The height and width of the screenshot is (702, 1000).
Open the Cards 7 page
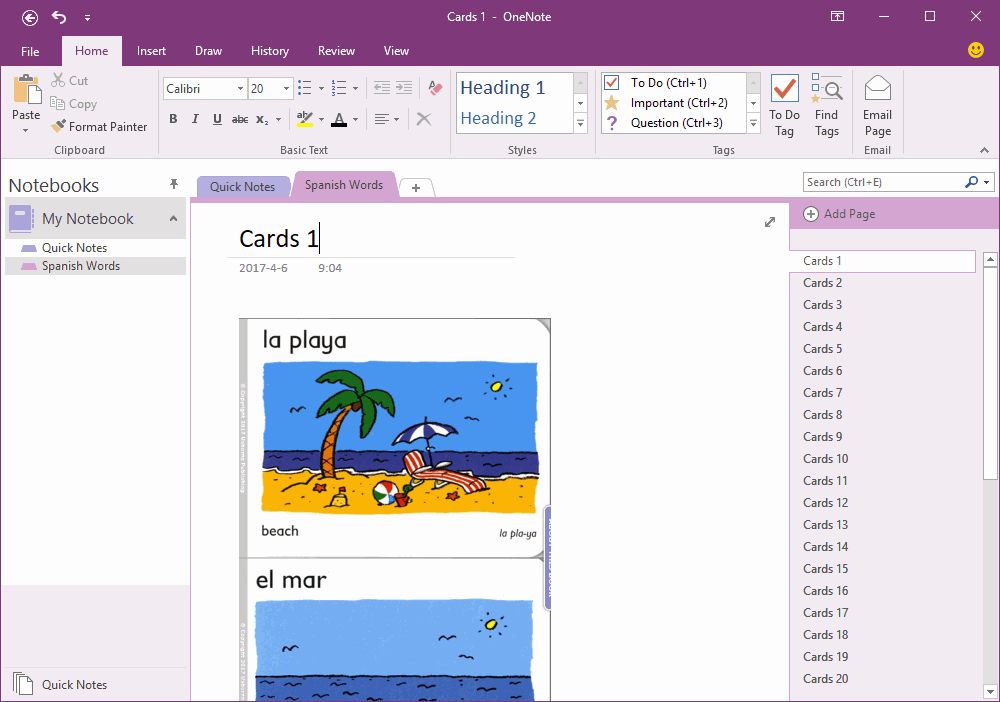pos(883,393)
